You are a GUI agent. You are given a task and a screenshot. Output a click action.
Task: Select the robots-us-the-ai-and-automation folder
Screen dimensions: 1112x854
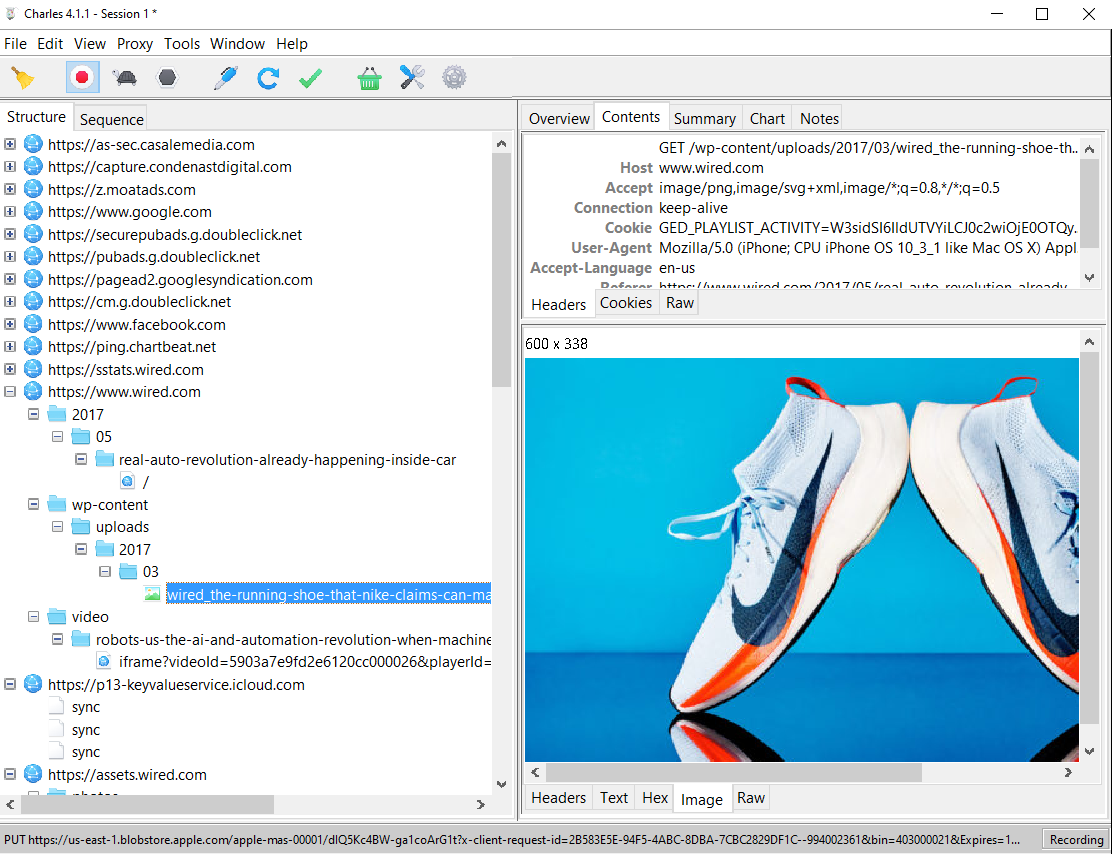point(294,640)
